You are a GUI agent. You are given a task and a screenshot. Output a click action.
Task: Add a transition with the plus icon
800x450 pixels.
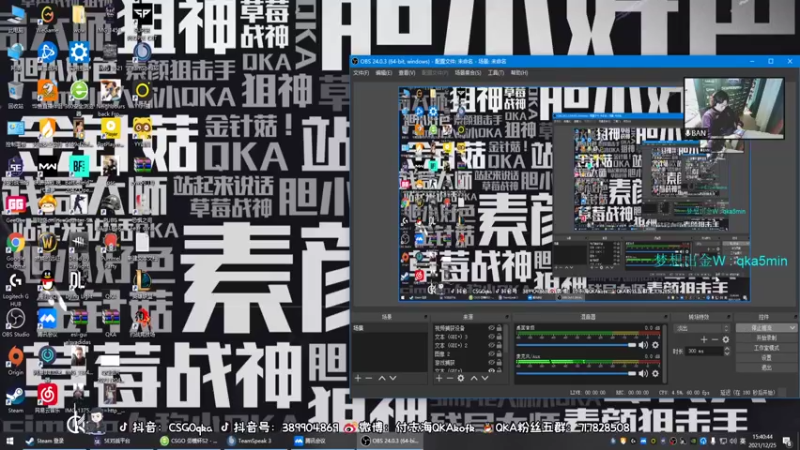click(x=704, y=339)
